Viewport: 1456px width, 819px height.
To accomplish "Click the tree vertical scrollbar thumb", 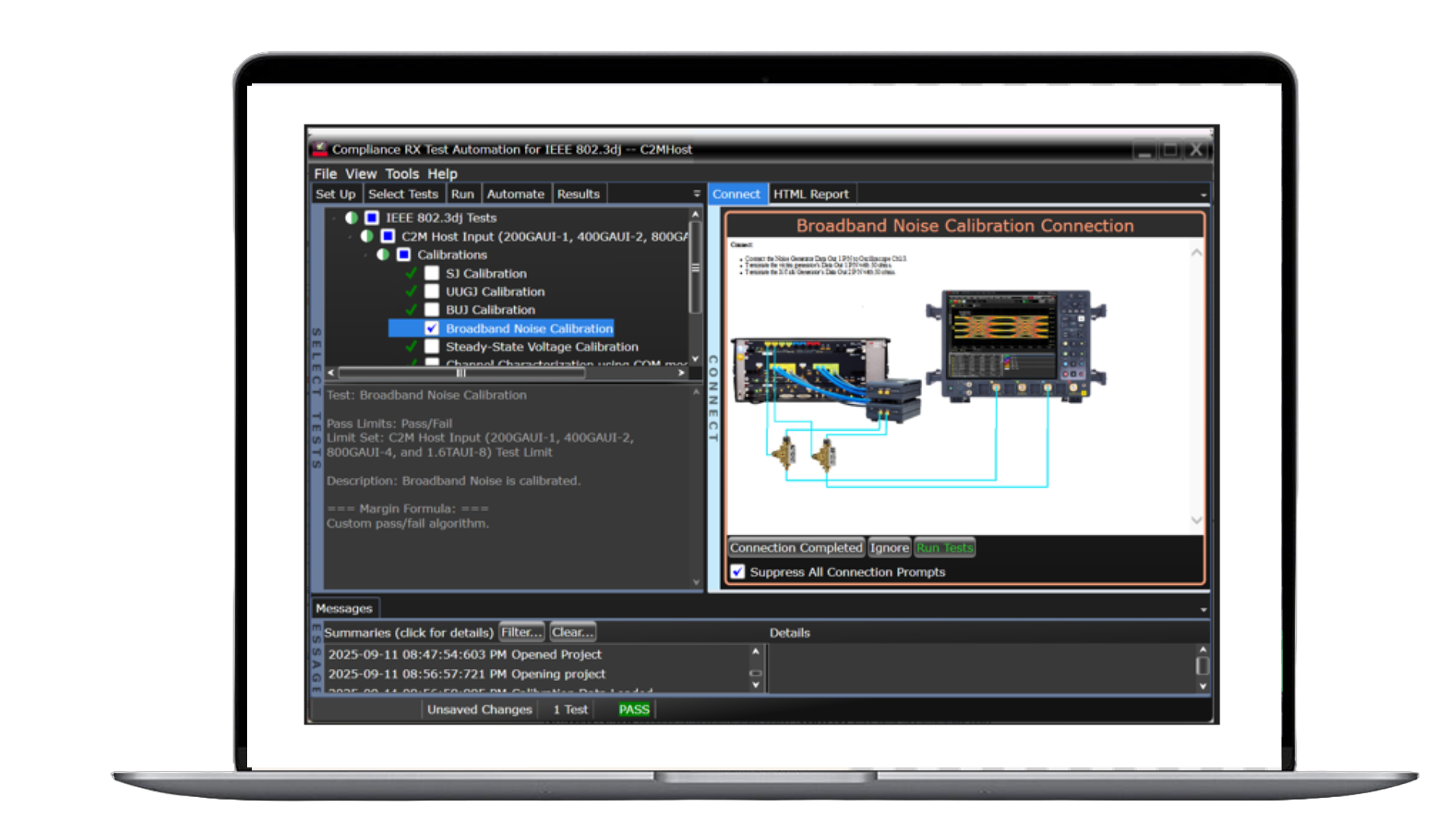I will tap(695, 267).
